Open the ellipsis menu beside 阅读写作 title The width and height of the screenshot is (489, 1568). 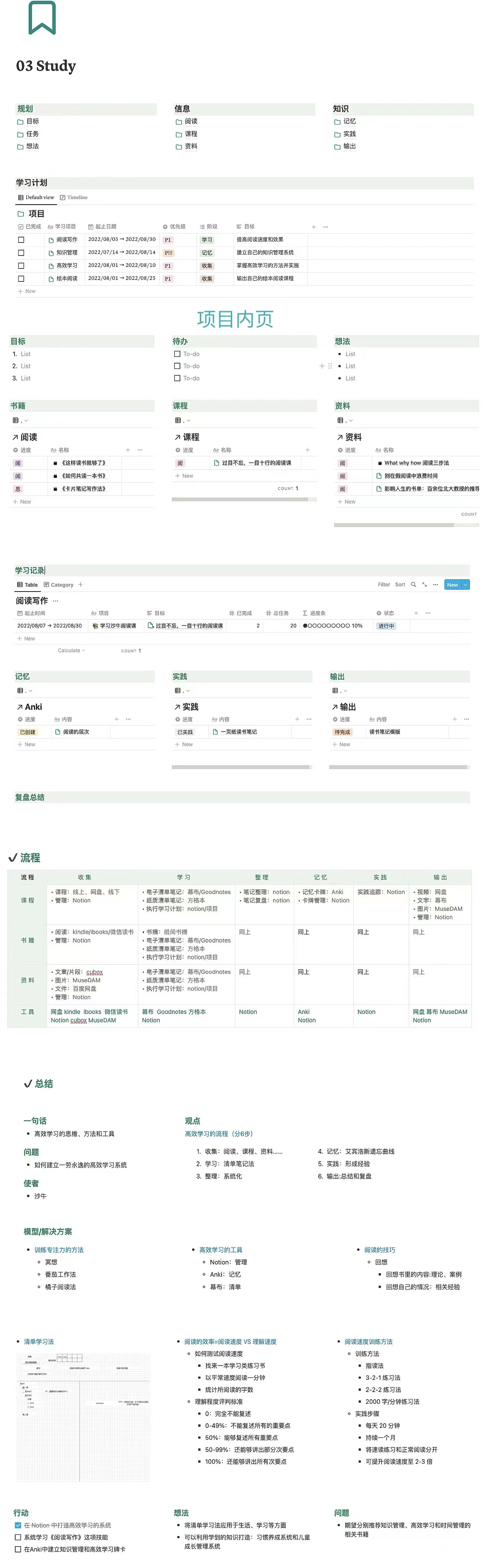tap(56, 601)
